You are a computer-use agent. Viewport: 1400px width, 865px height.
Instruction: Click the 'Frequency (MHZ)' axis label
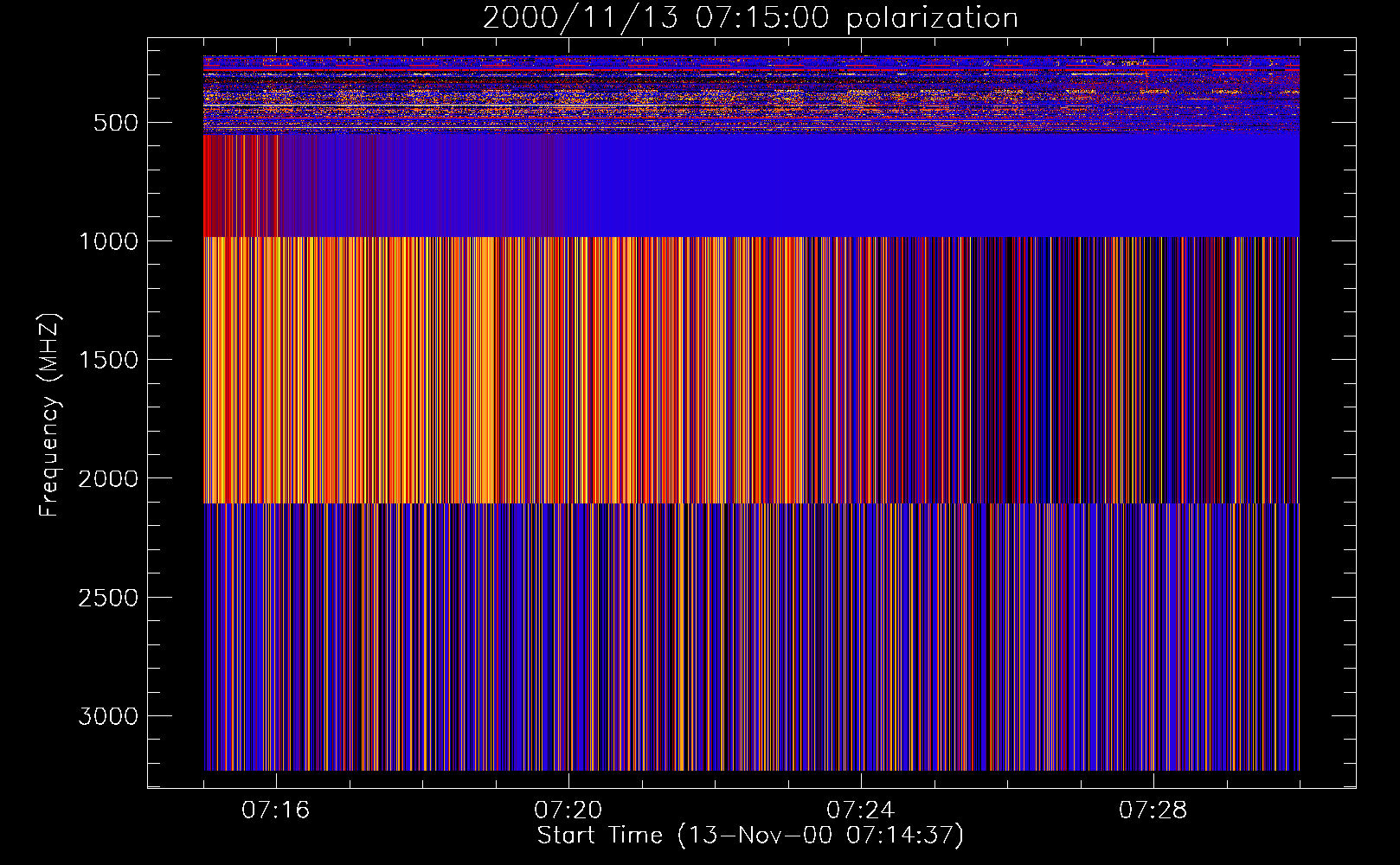50,415
